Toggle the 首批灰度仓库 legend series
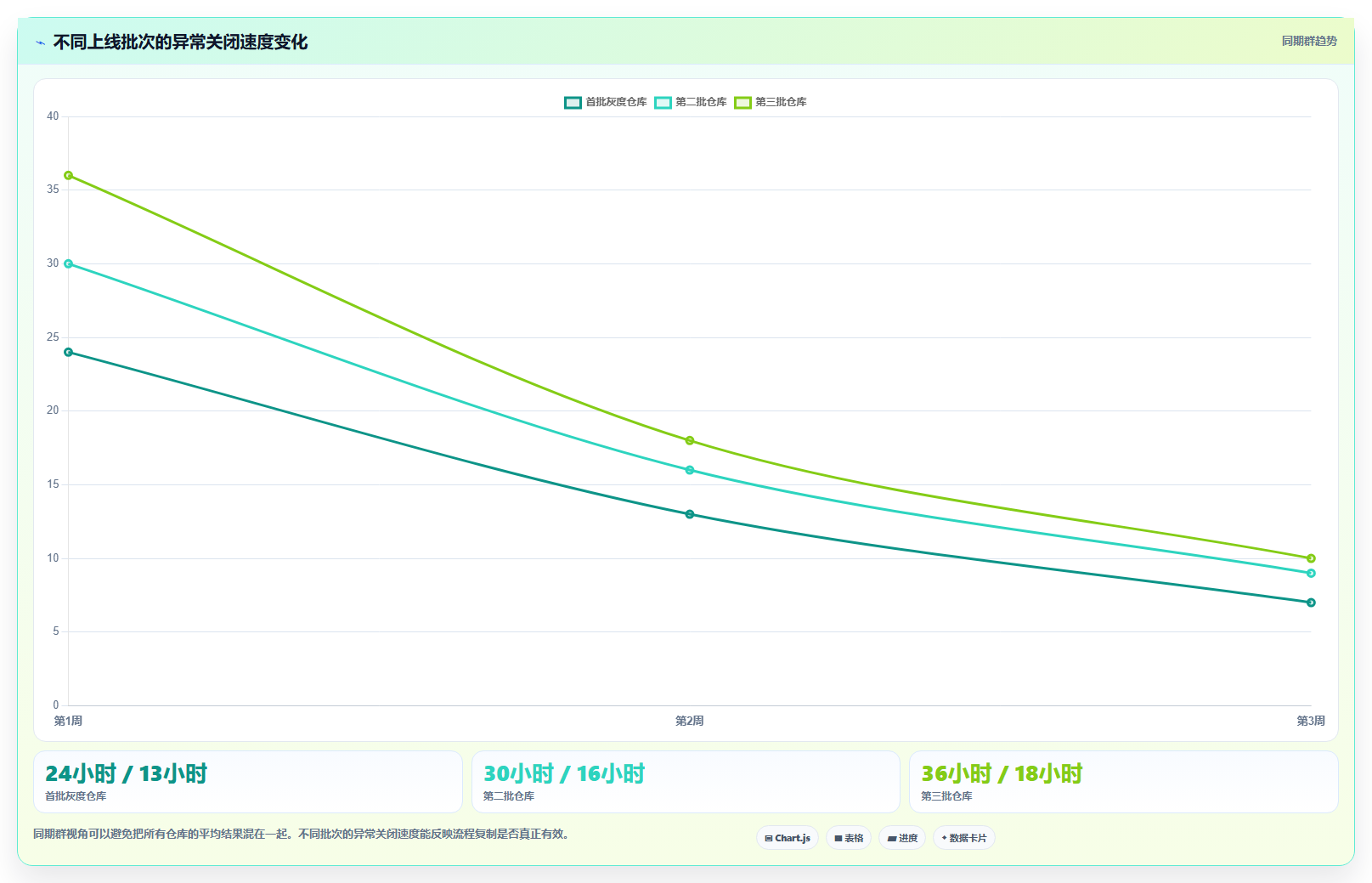1372x883 pixels. (606, 102)
